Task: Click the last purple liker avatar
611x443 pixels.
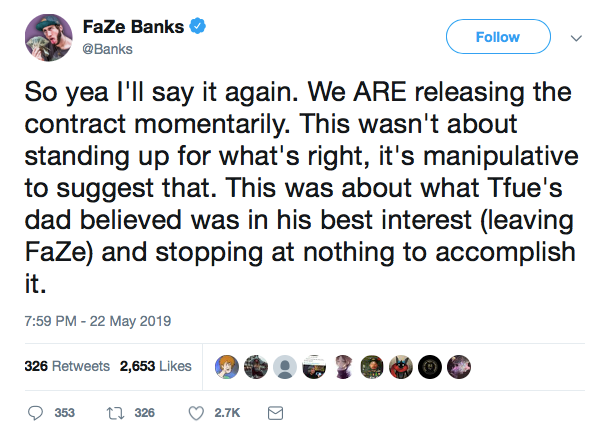Action: (x=459, y=366)
